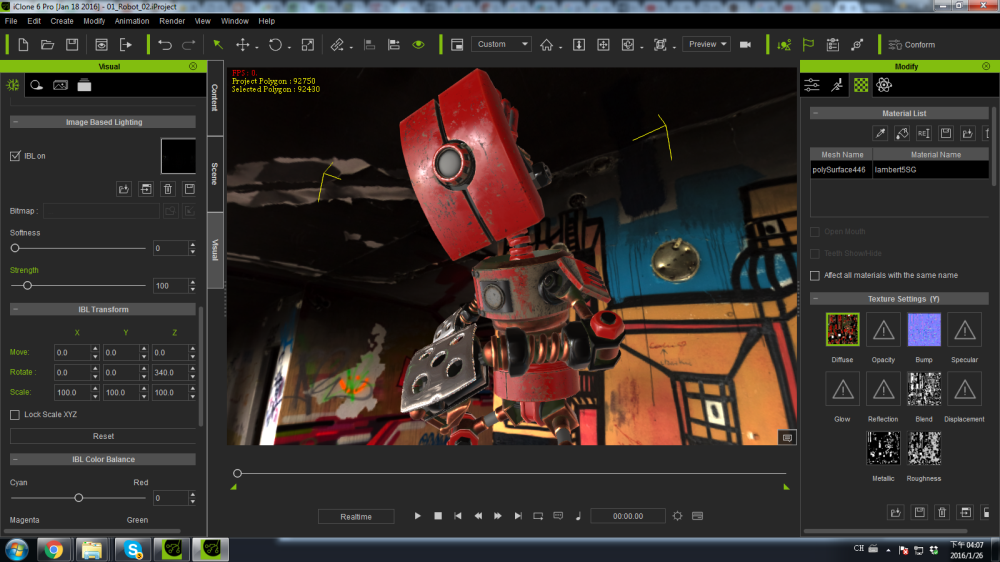
Task: Click the Realtime button
Action: (356, 516)
